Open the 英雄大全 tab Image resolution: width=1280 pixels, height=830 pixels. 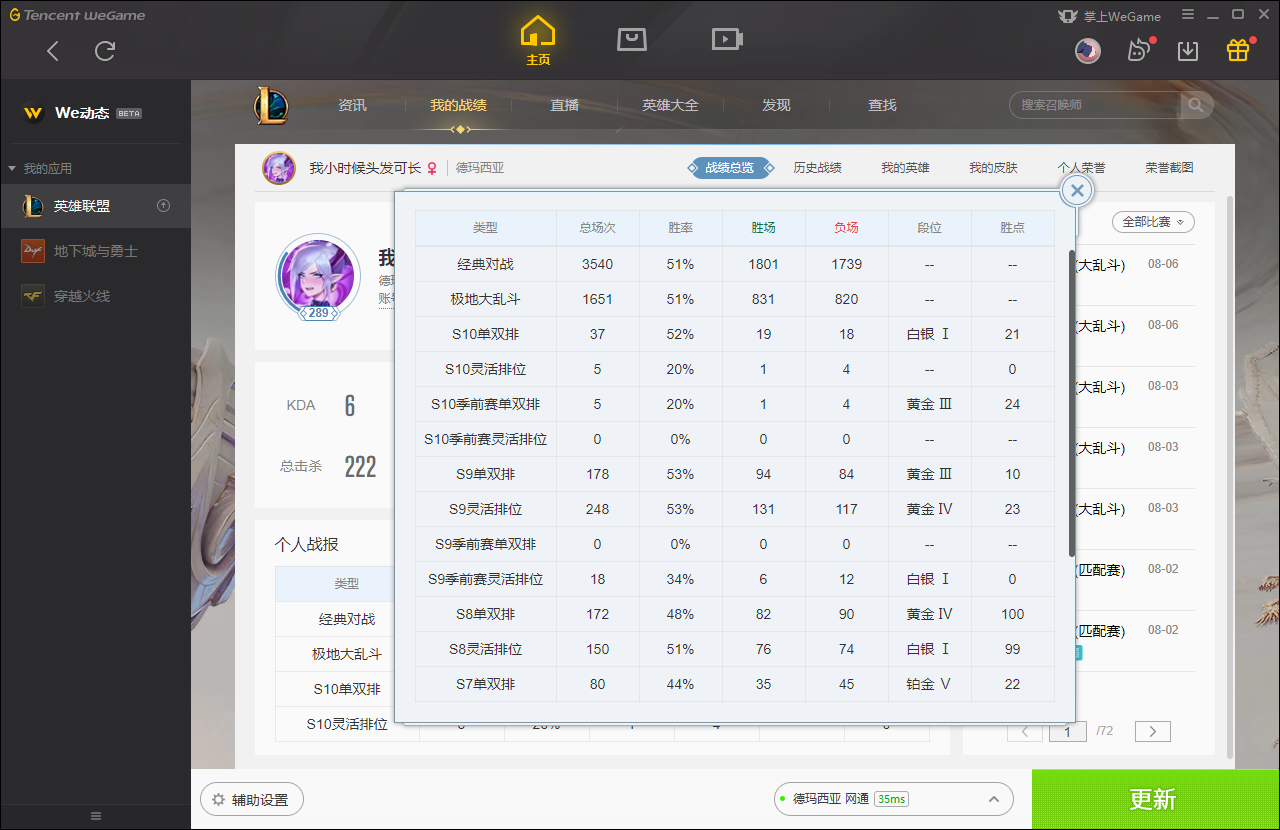tap(670, 105)
